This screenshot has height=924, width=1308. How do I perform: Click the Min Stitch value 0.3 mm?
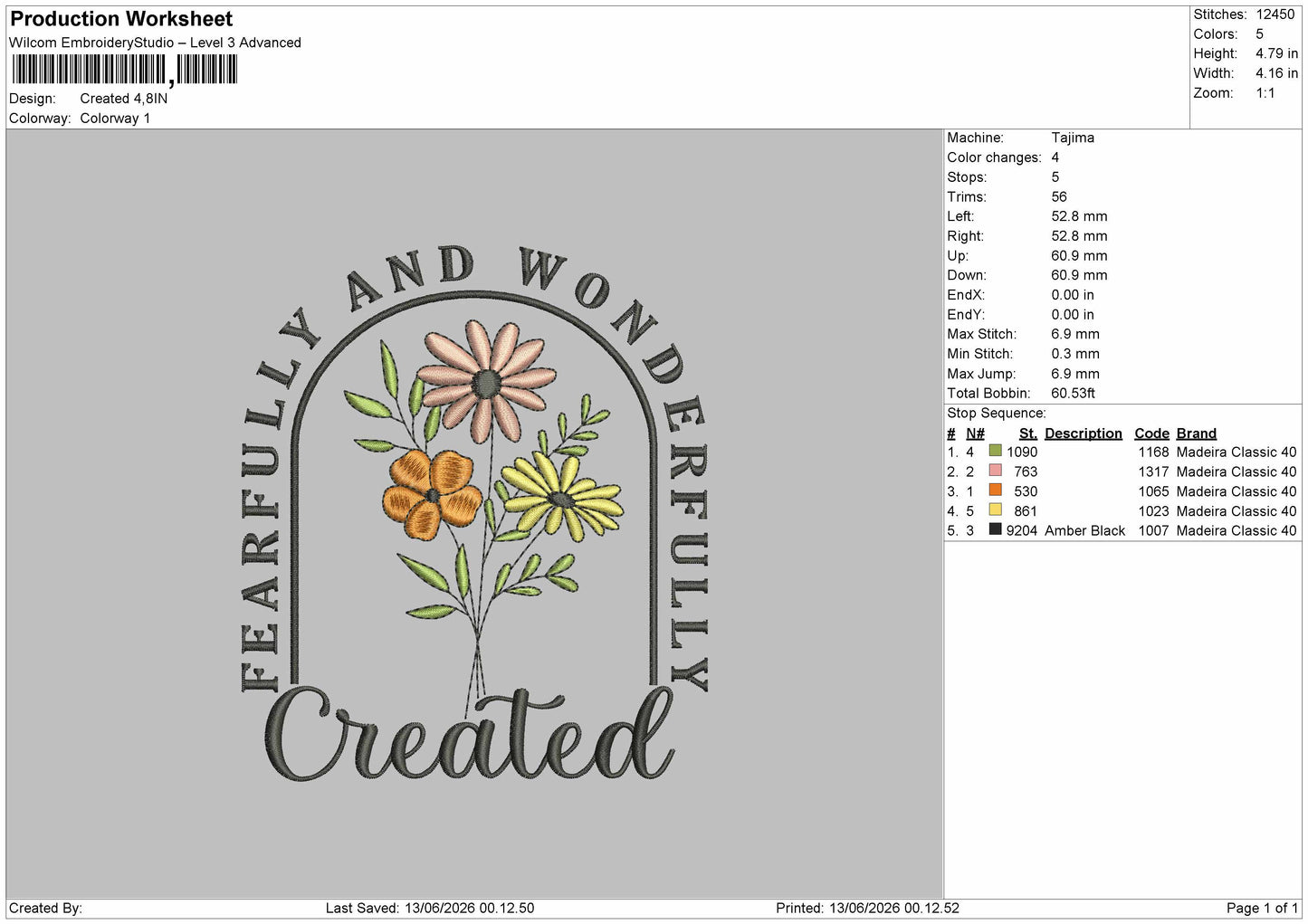tap(1075, 354)
